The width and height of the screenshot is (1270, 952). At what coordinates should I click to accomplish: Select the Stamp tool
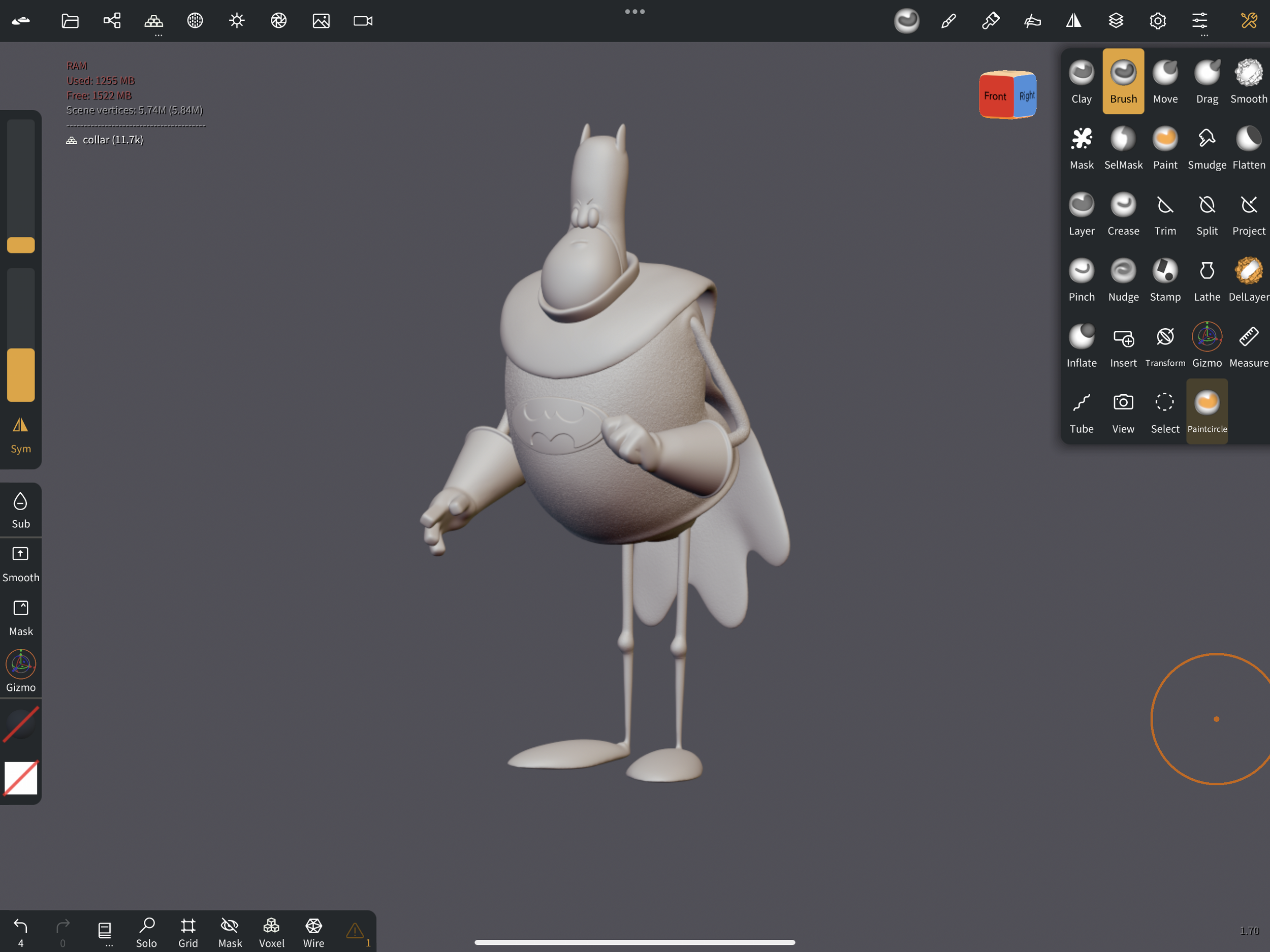(x=1165, y=279)
